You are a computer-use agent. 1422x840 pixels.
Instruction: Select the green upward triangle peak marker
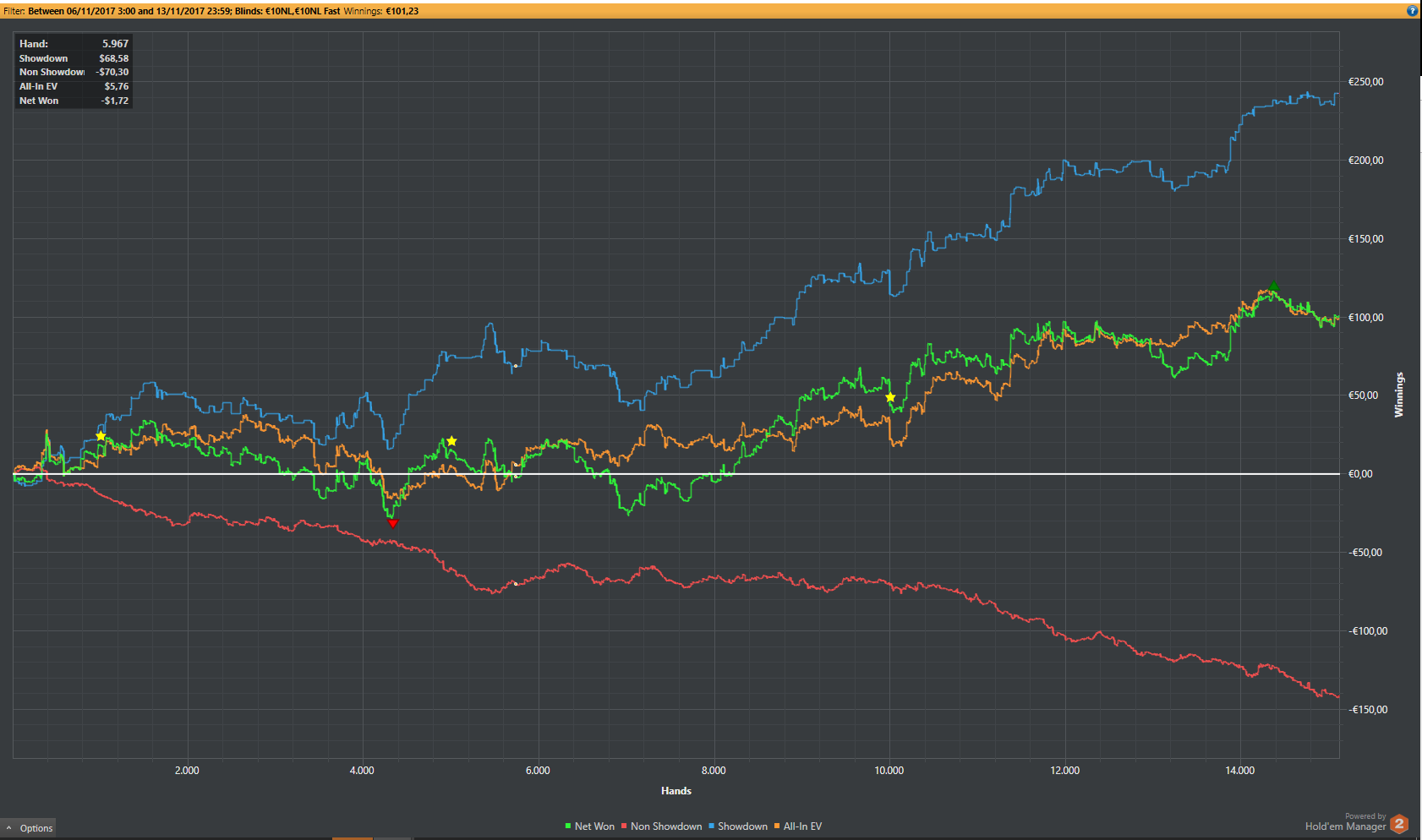(1273, 287)
